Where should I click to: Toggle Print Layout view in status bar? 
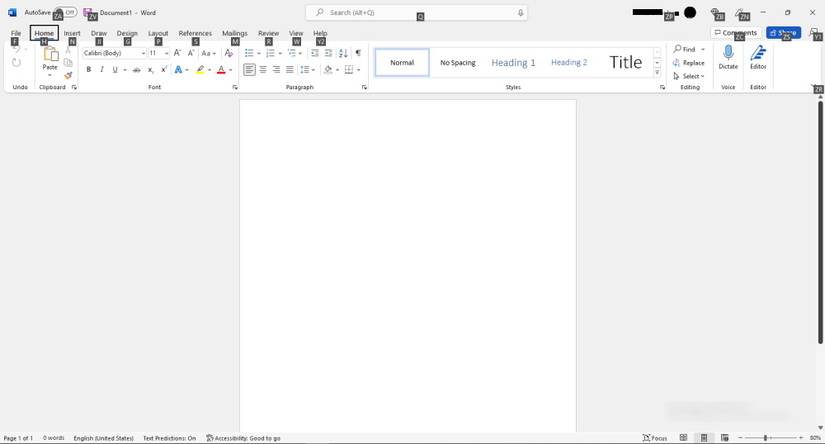703,438
